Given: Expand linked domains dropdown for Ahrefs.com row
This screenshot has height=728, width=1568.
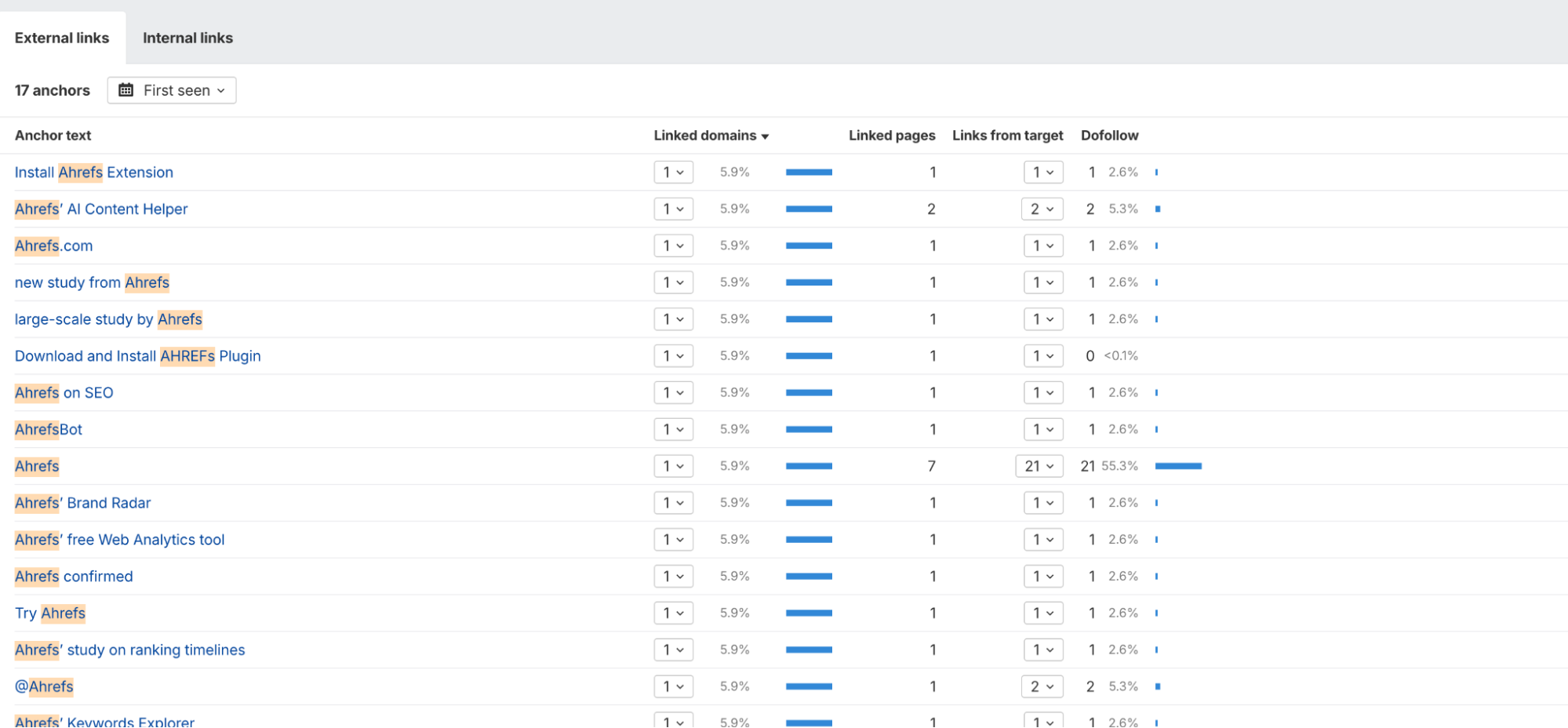Looking at the screenshot, I should (673, 246).
